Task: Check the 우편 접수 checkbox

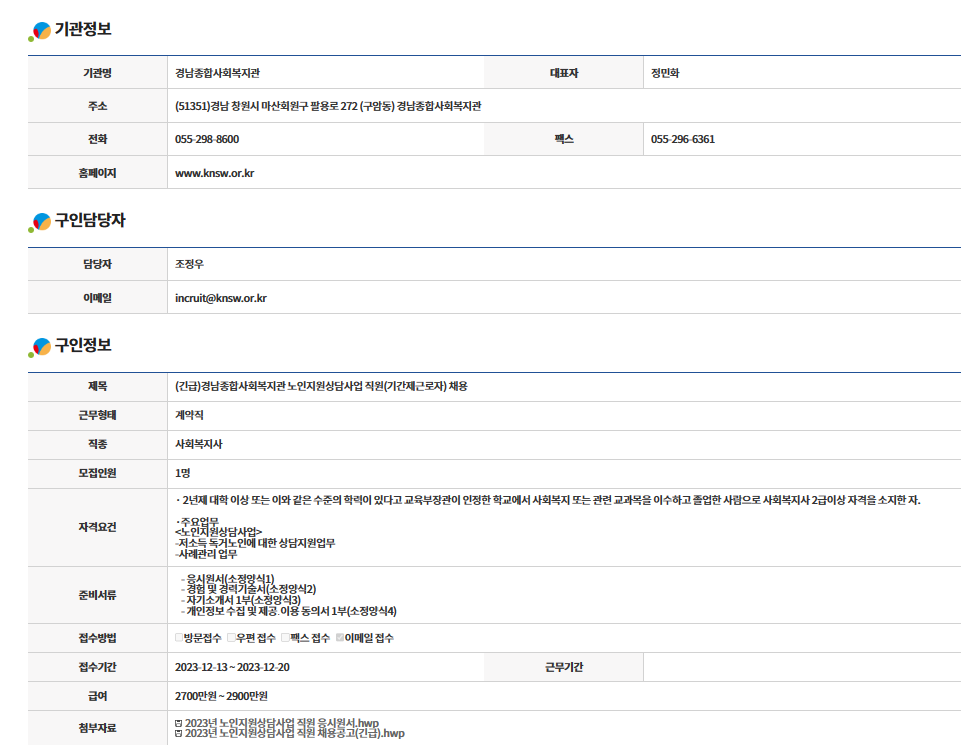Action: [232, 638]
